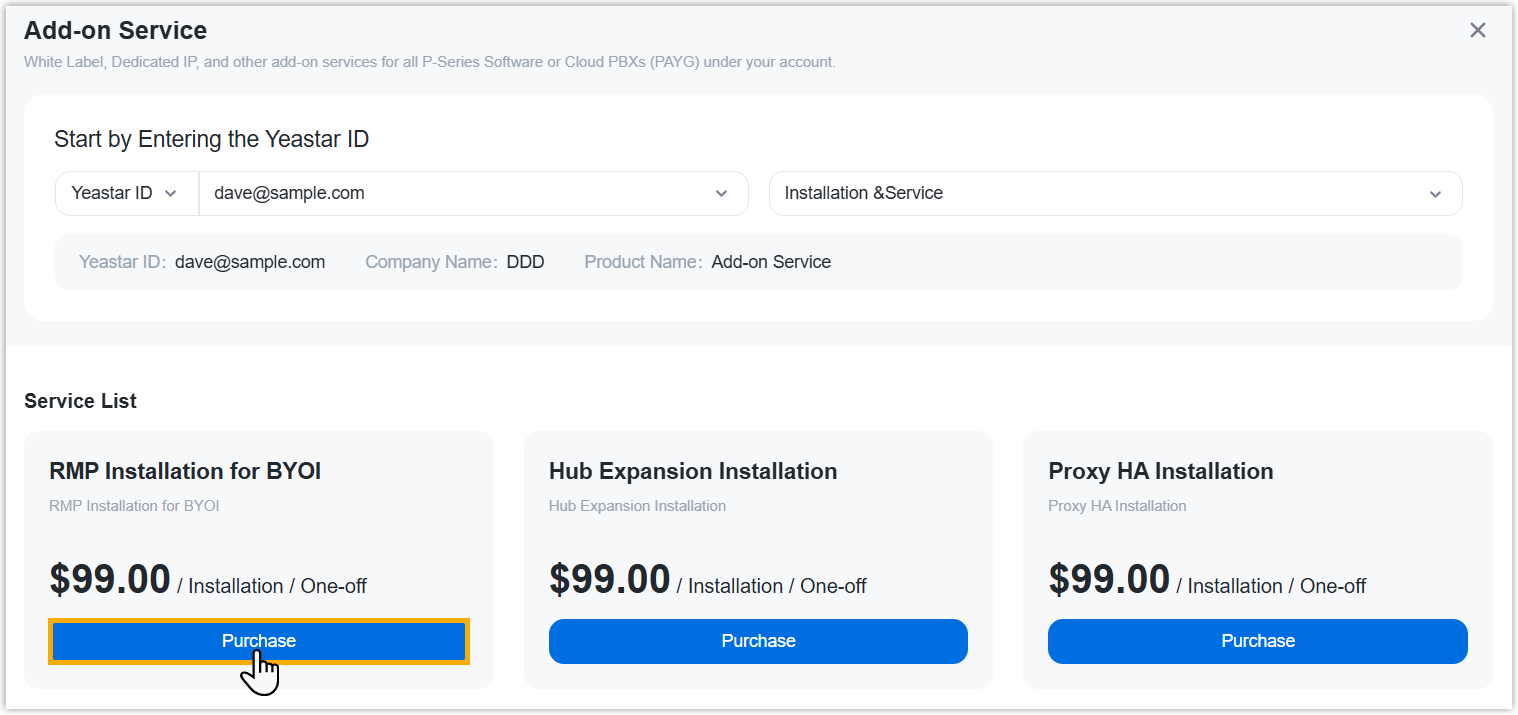Click the chevron in the dave@sample.com field
The image size is (1518, 715).
pos(721,194)
